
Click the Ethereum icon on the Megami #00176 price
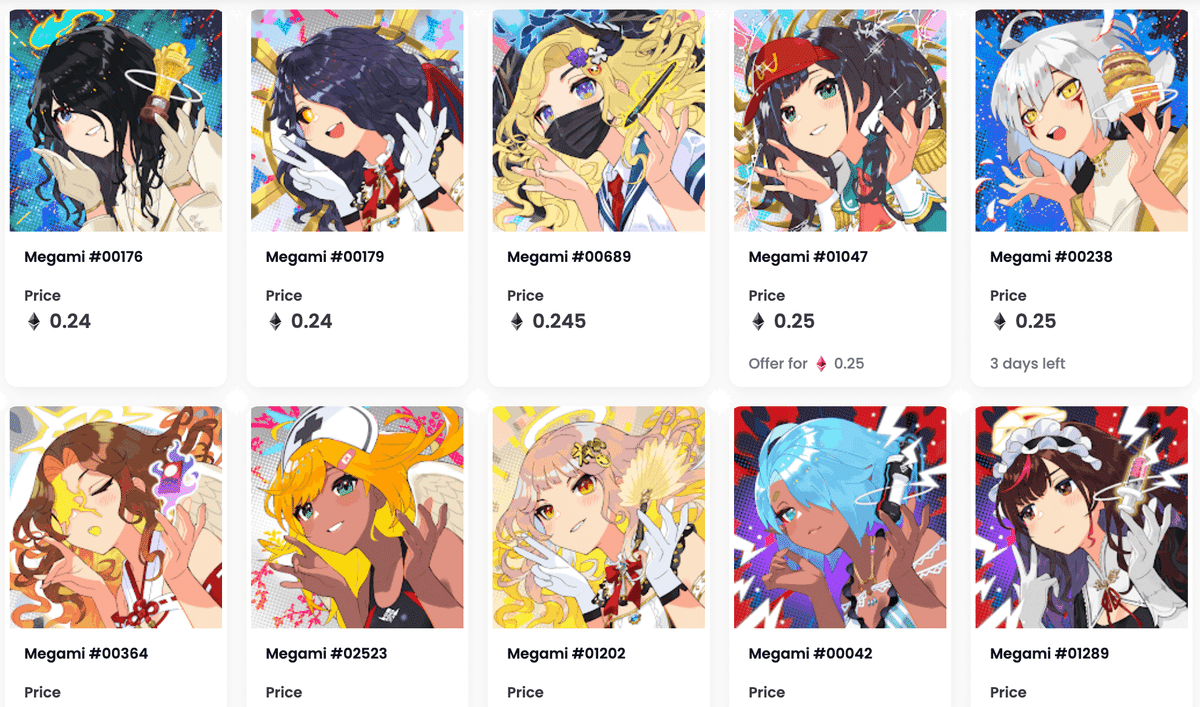coord(34,322)
